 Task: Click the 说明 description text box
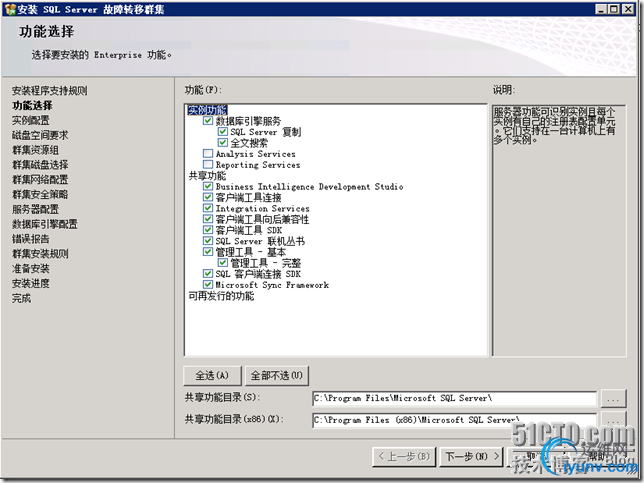pyautogui.click(x=559, y=230)
